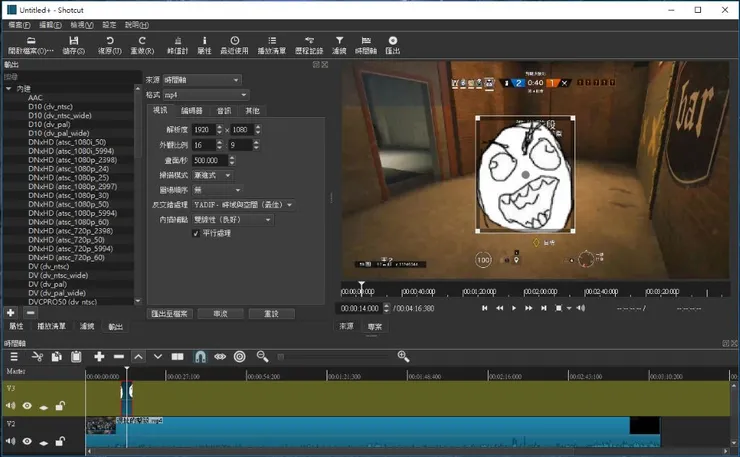
Task: Click the timeline Cut scissors icon
Action: (x=37, y=357)
